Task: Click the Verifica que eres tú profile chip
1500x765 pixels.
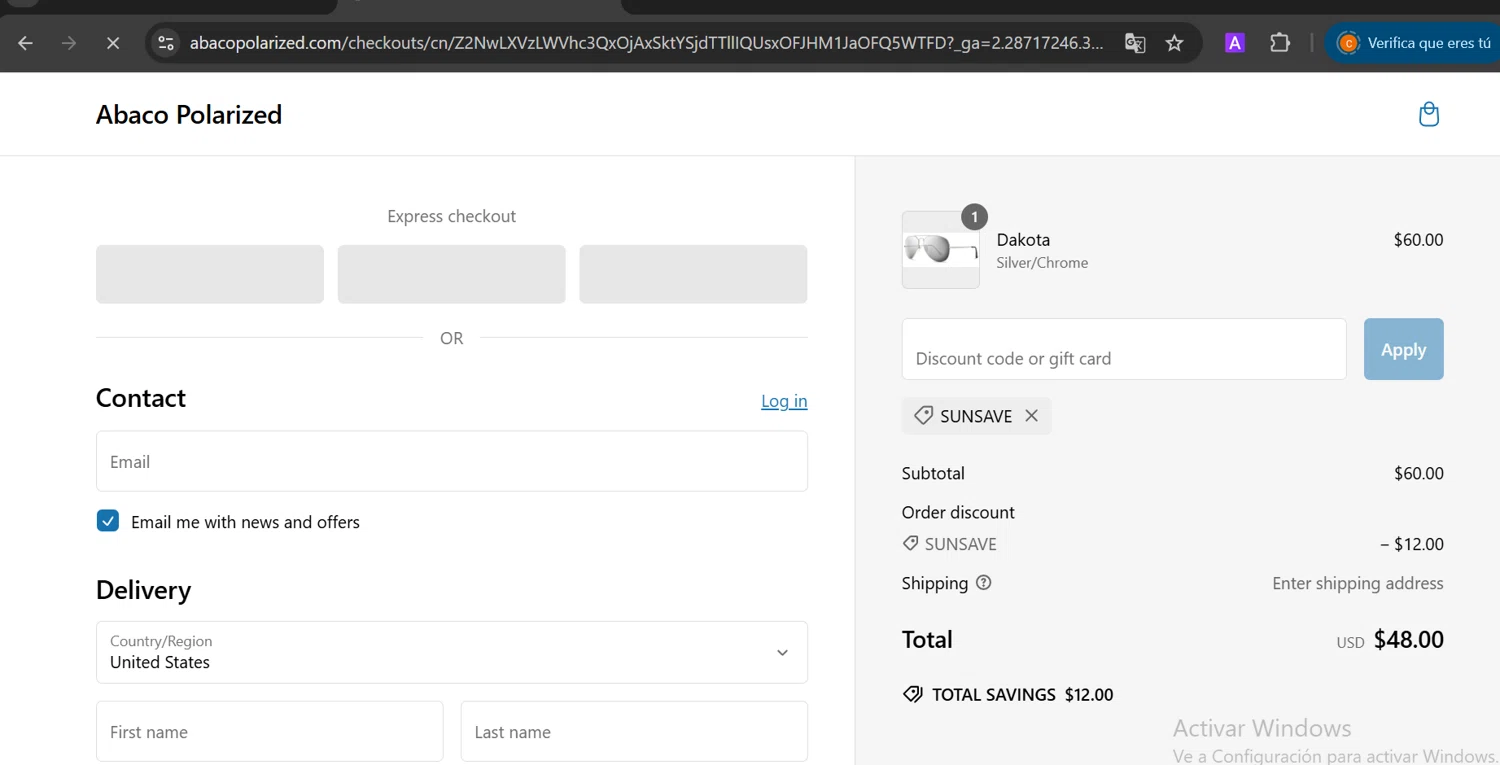Action: (1415, 43)
